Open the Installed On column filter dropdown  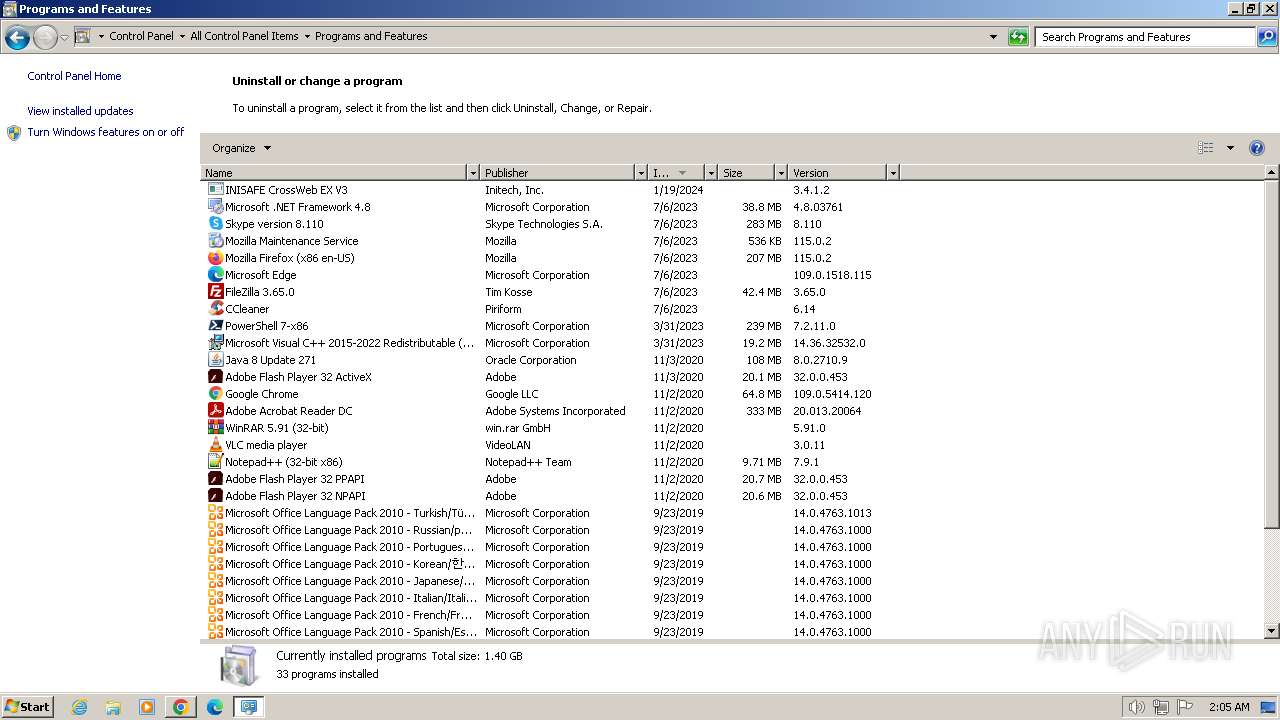pos(711,173)
